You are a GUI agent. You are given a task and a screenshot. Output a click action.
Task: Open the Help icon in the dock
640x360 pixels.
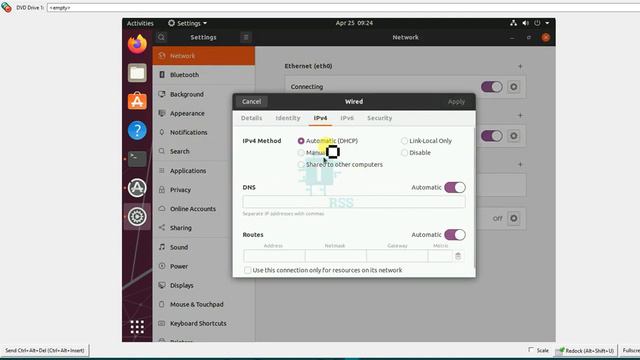point(137,131)
